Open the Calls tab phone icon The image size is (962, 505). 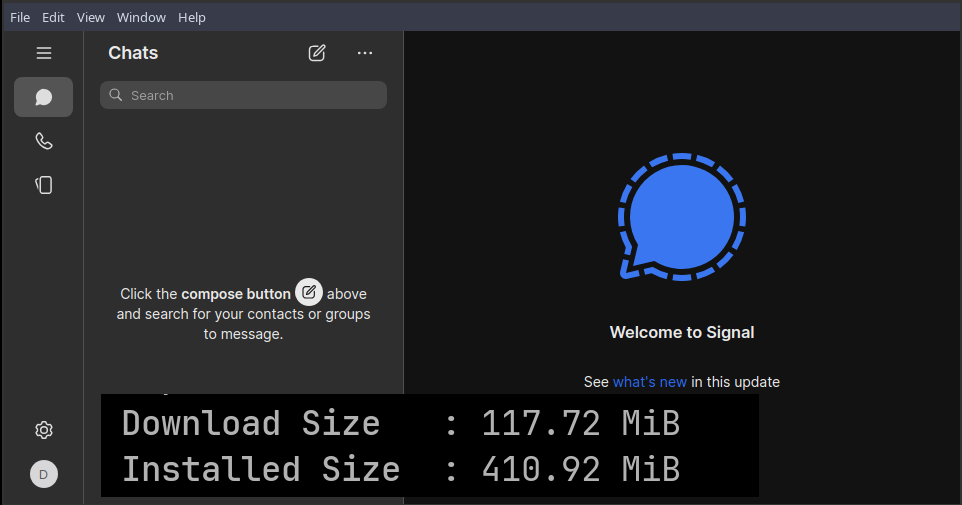click(43, 141)
